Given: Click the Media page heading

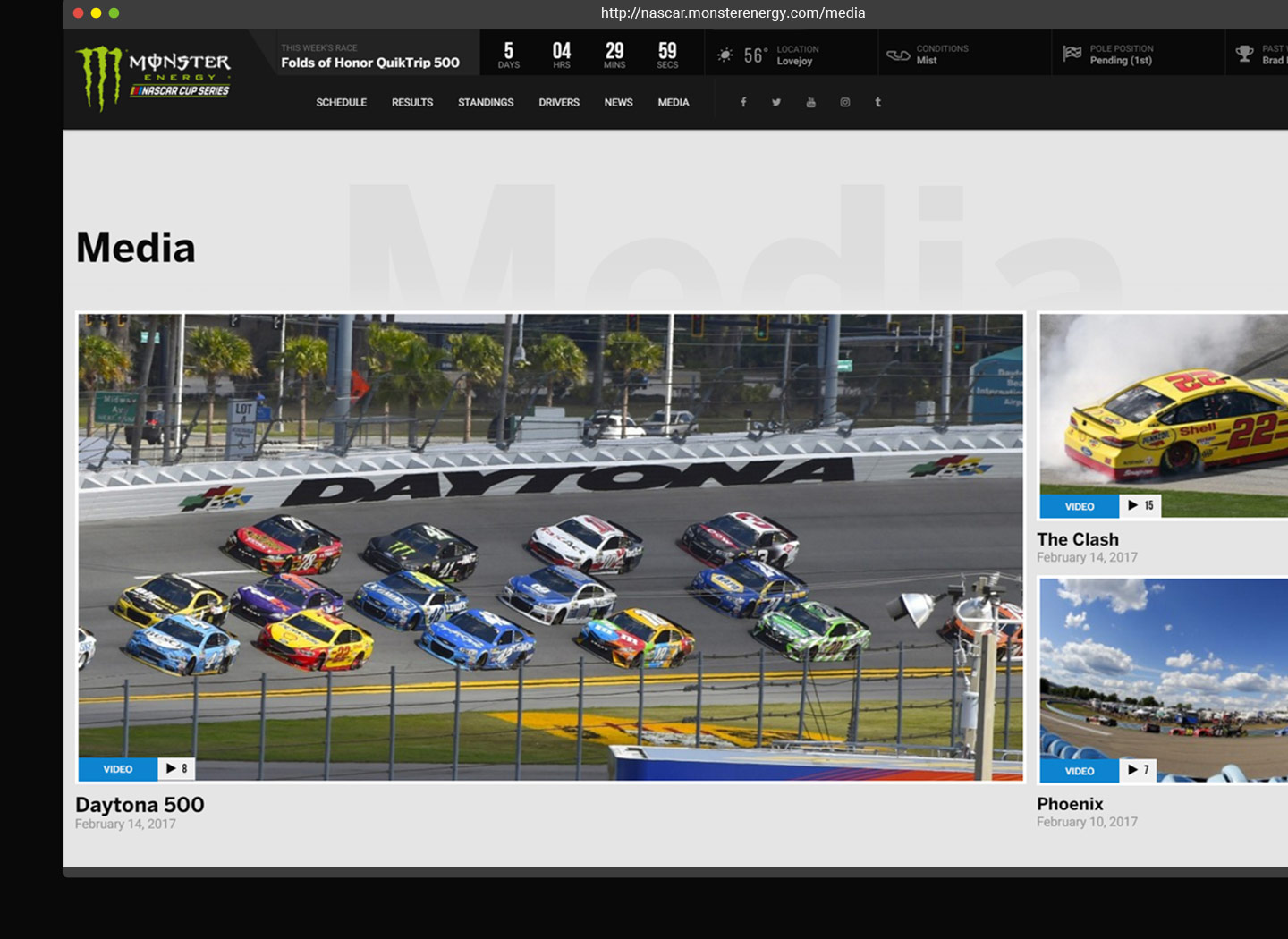Looking at the screenshot, I should (136, 248).
